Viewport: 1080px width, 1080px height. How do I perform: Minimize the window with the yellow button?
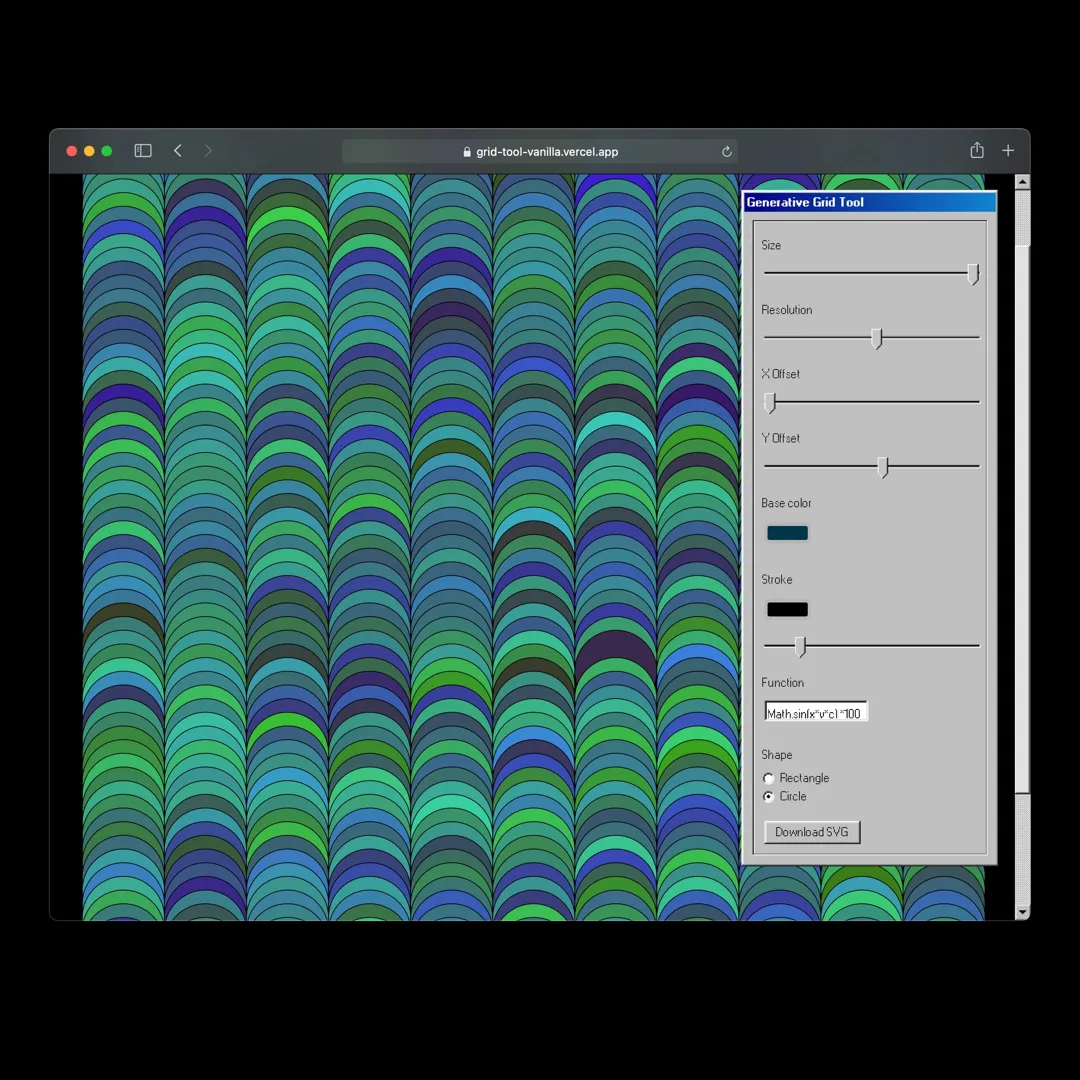[x=90, y=151]
